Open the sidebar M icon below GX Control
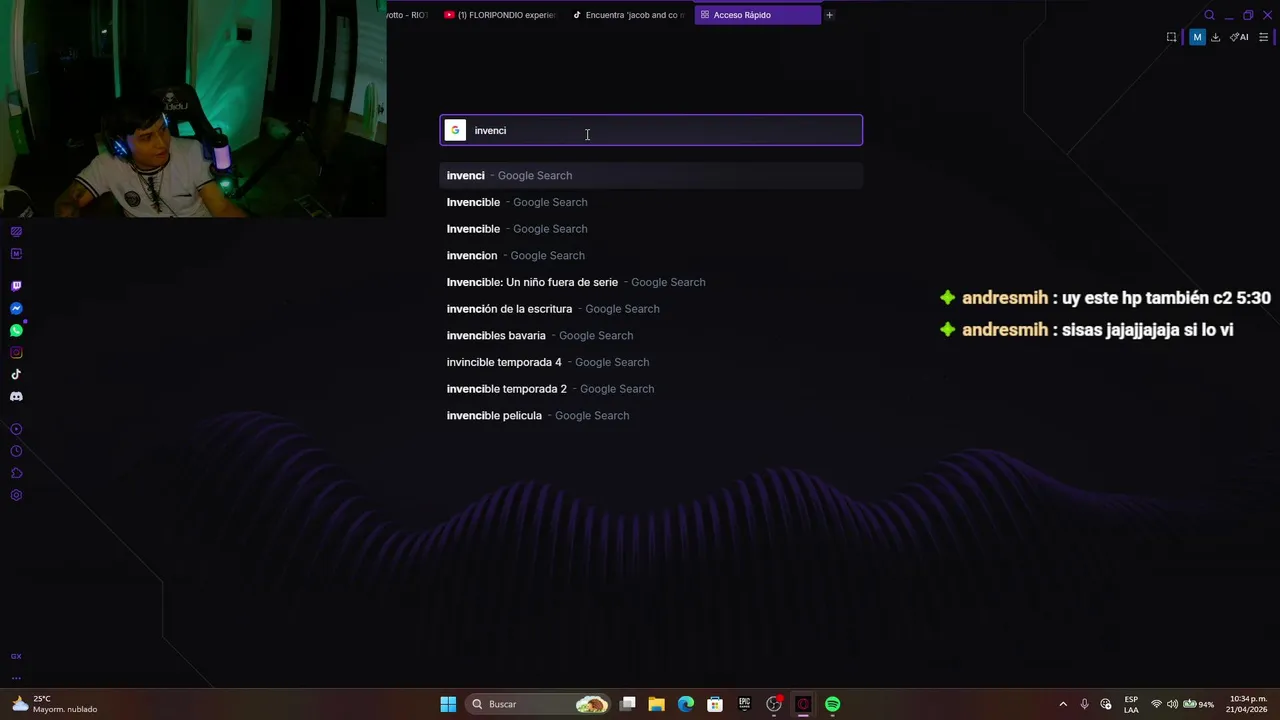 tap(16, 253)
